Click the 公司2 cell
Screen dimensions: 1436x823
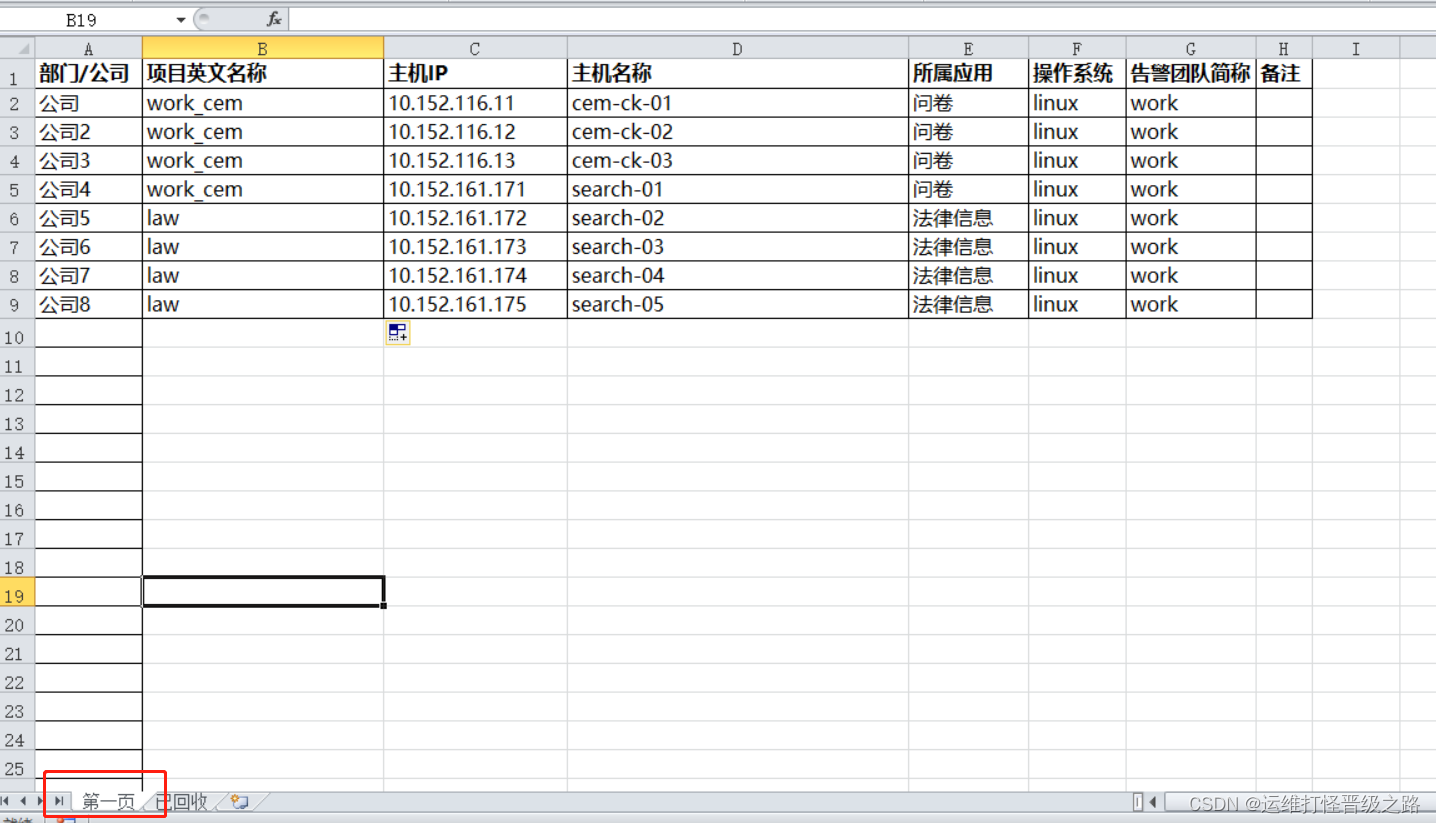click(x=89, y=132)
